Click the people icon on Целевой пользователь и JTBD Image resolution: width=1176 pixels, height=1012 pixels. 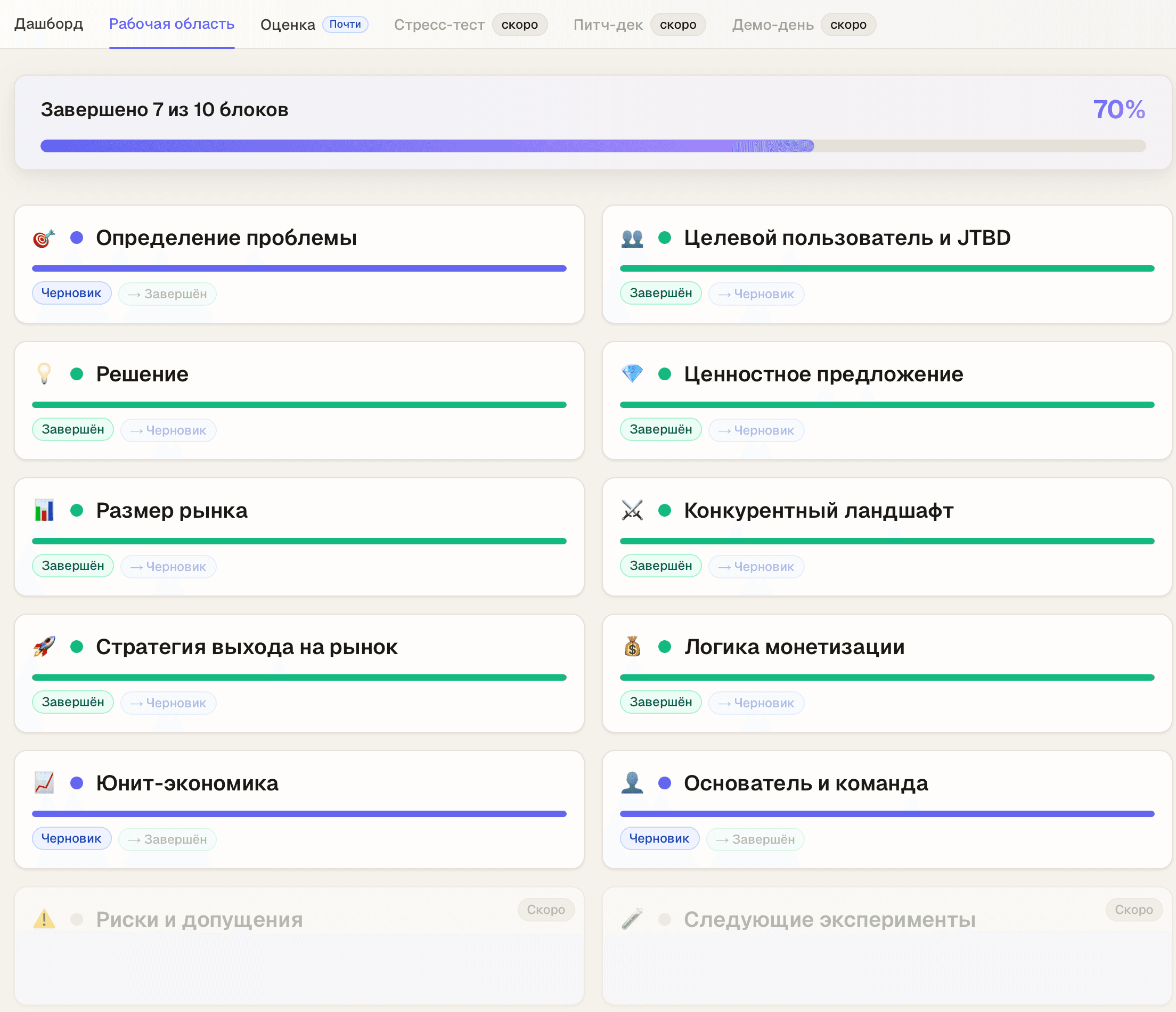pyautogui.click(x=632, y=238)
